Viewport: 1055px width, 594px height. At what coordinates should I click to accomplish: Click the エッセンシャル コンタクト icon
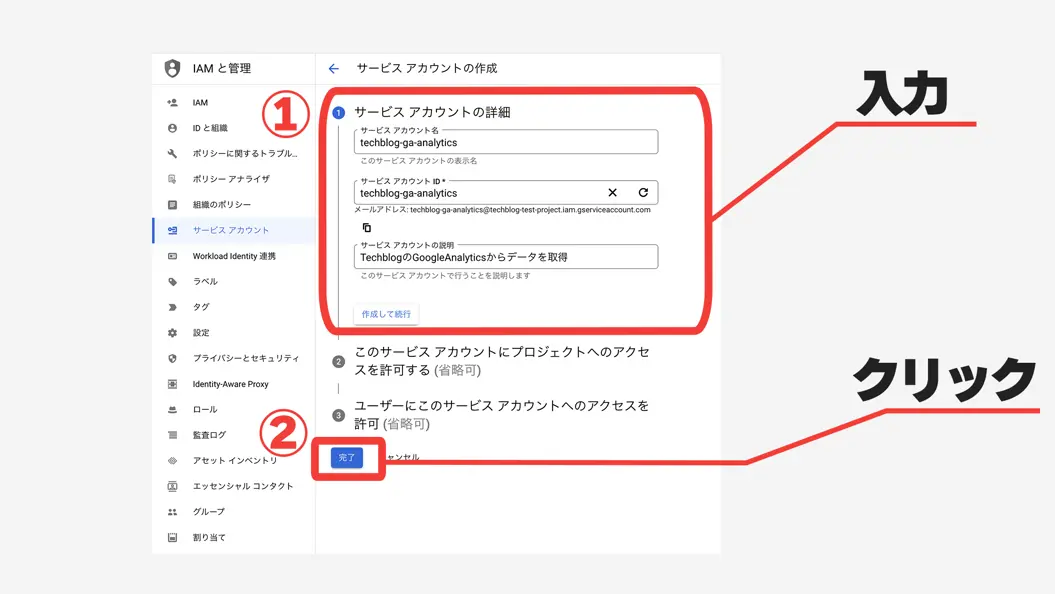click(x=172, y=486)
